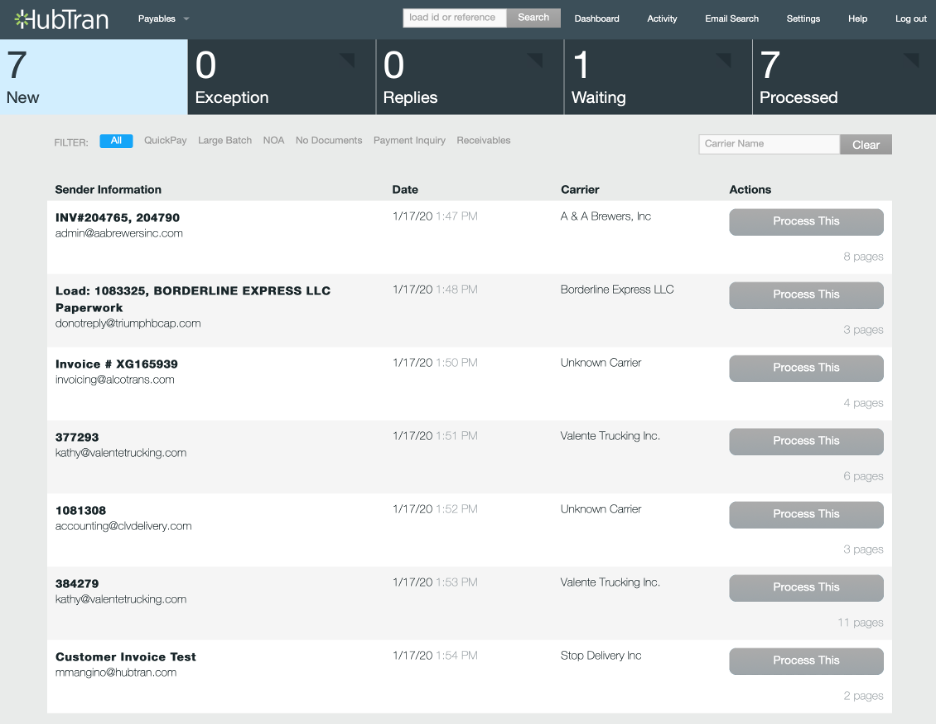This screenshot has width=936, height=724.
Task: Expand the Exception tab corner arrow
Action: pos(349,59)
